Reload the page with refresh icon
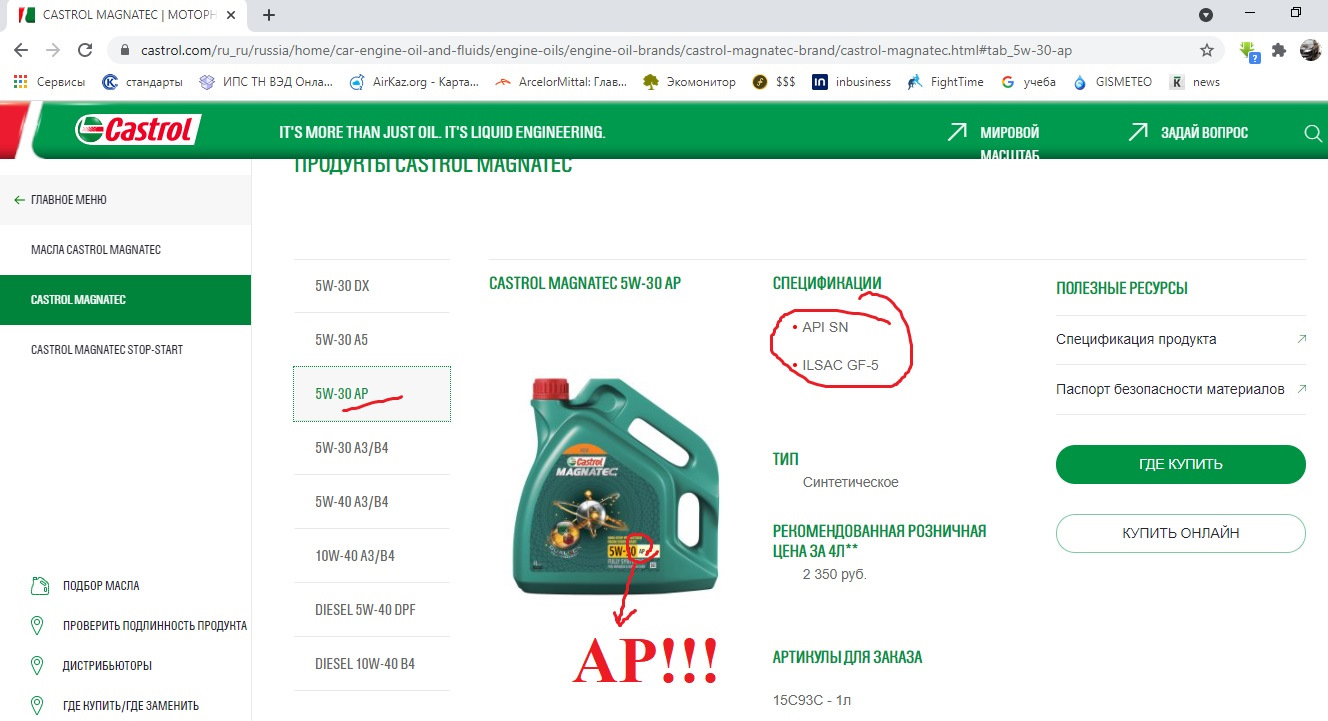Viewport: 1328px width, 721px height. 86,50
